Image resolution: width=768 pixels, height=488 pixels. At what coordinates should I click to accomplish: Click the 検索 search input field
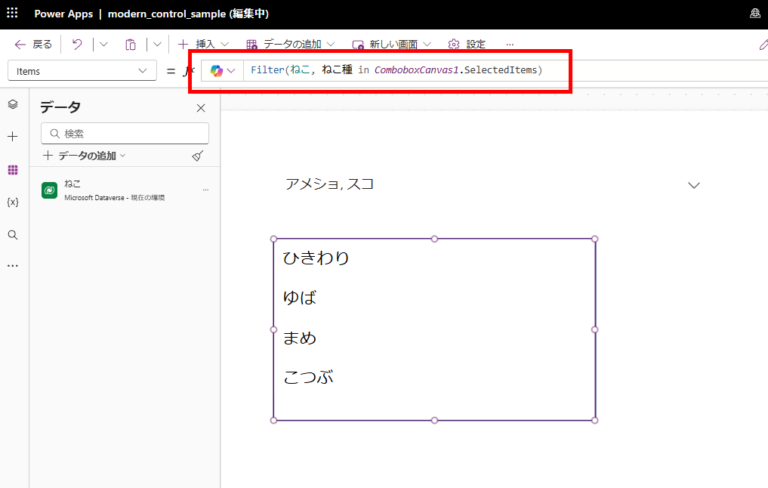coord(125,133)
